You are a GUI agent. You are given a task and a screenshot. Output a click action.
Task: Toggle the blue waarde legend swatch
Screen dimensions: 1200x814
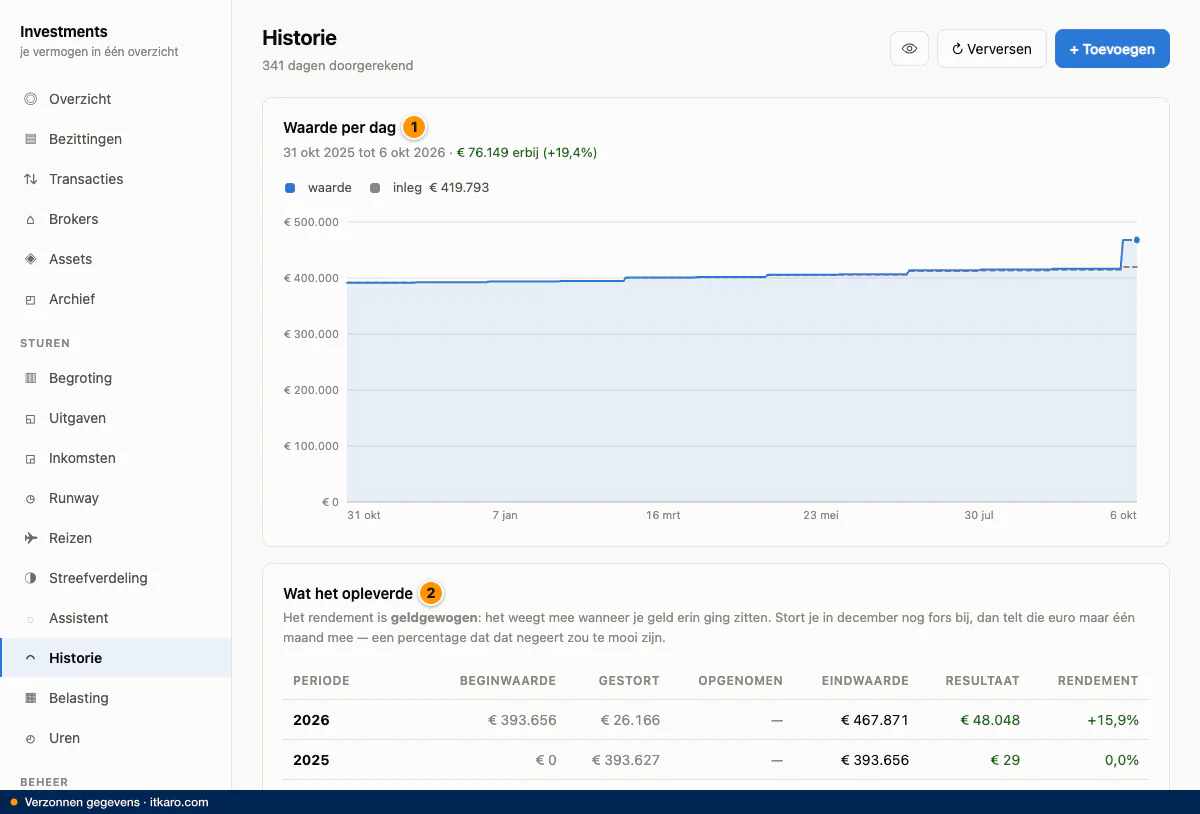coord(290,187)
